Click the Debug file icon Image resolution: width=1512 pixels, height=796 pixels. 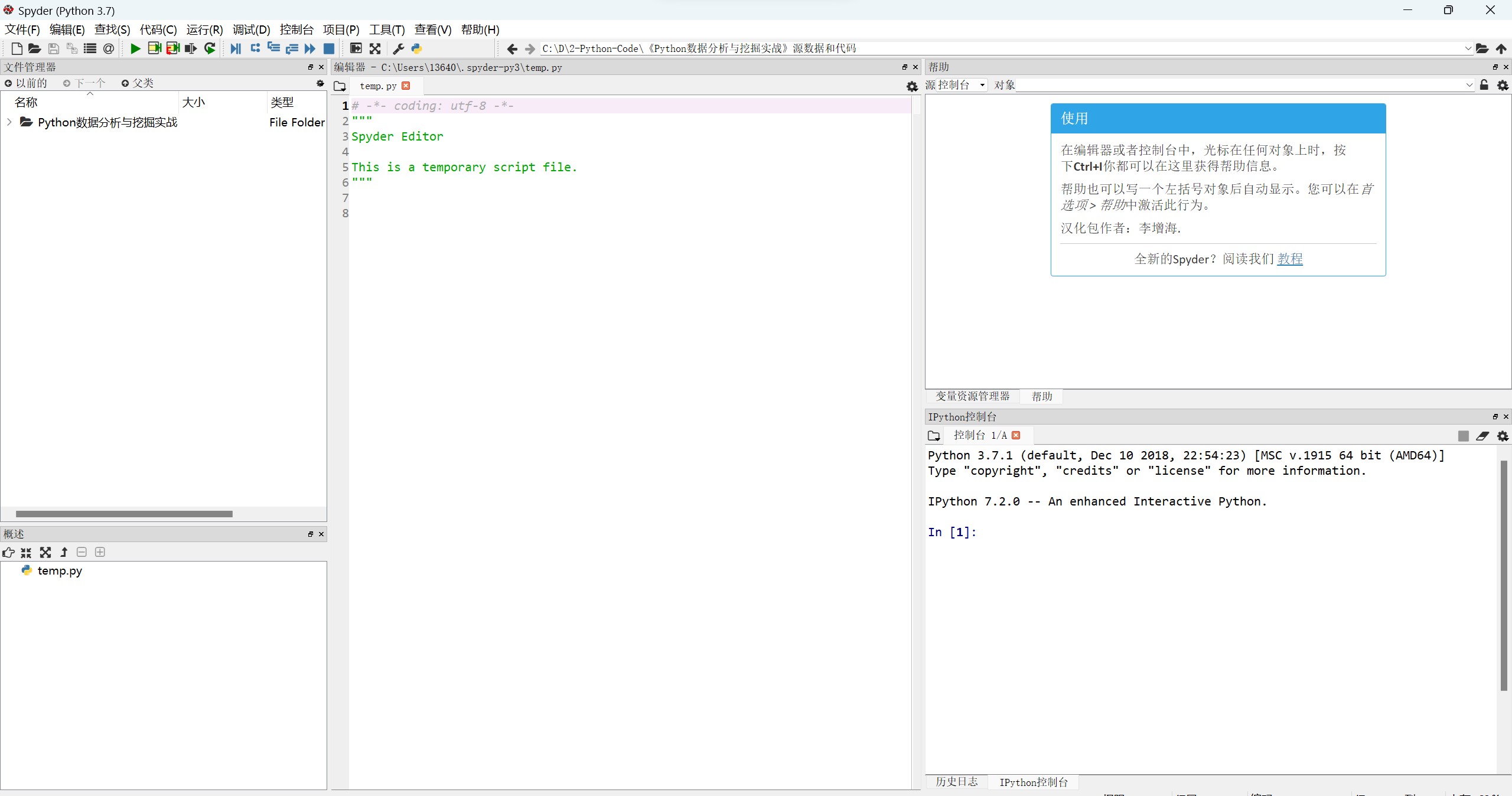pyautogui.click(x=235, y=48)
